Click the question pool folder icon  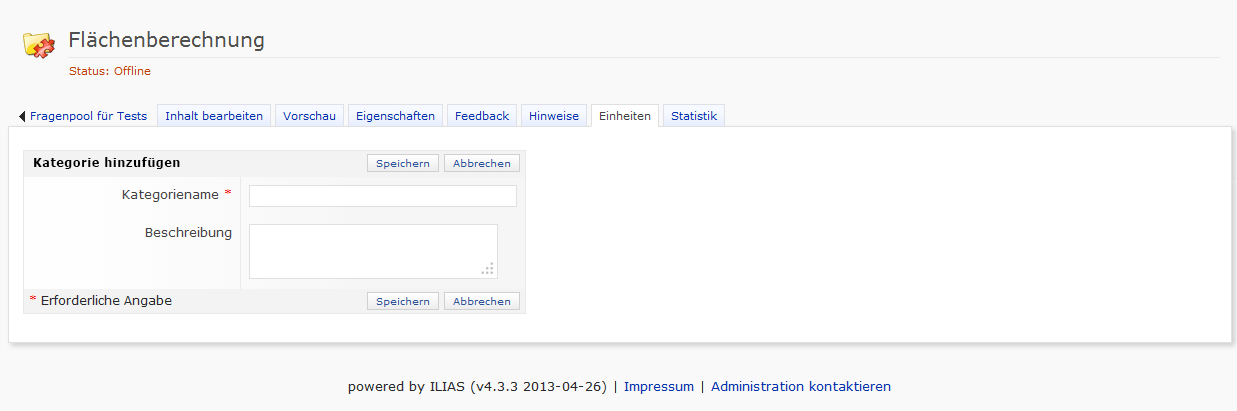click(x=38, y=44)
